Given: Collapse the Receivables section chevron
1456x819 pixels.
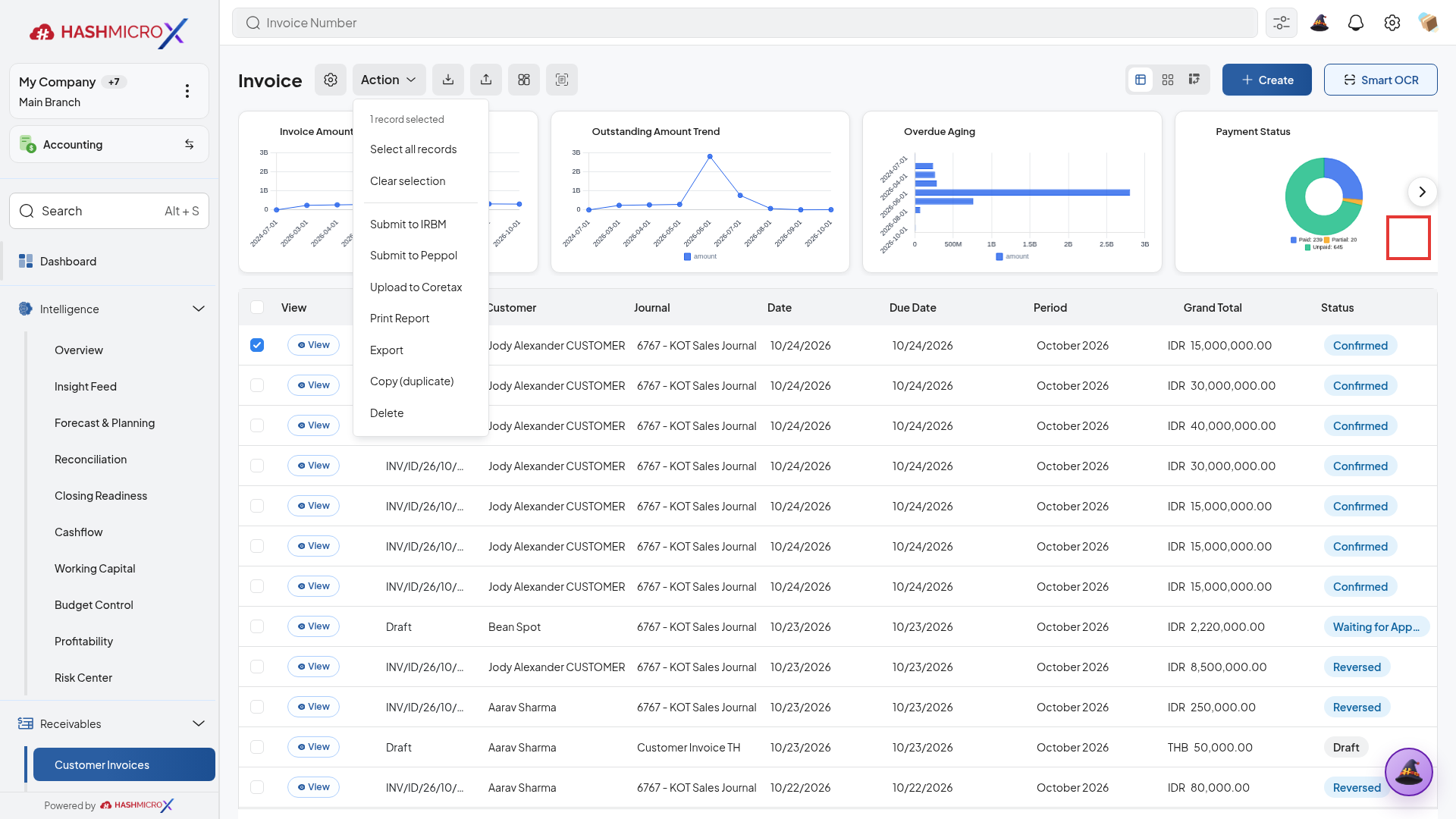Looking at the screenshot, I should point(199,723).
